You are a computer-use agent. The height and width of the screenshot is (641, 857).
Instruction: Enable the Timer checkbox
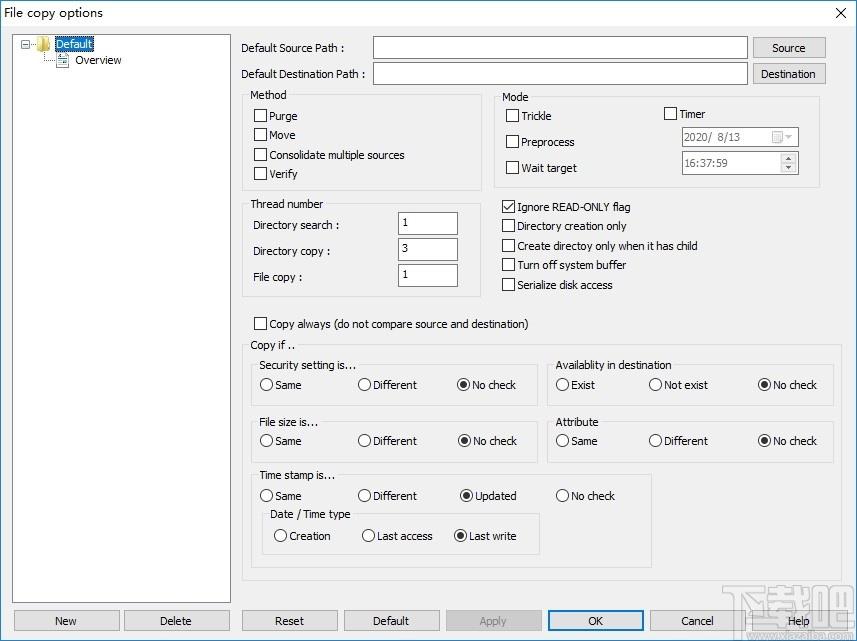(670, 114)
